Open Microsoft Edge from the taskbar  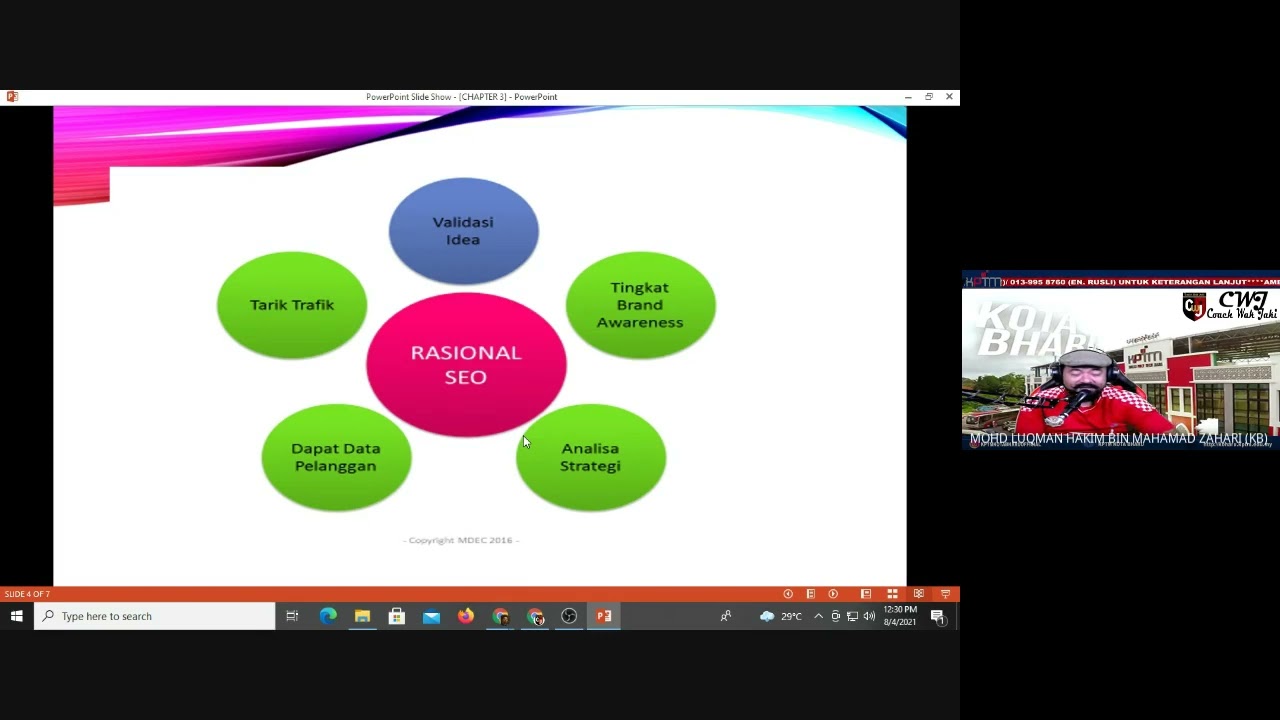328,616
